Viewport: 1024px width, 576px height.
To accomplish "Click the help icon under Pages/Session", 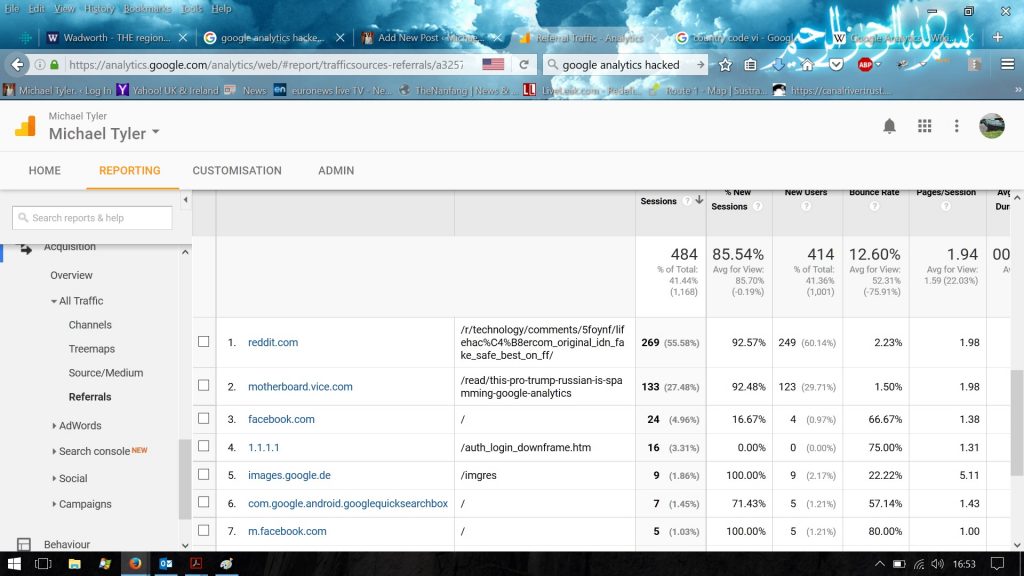I will click(946, 206).
